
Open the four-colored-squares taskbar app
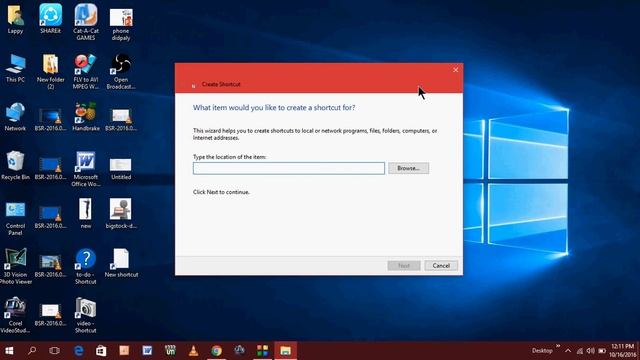tap(262, 351)
